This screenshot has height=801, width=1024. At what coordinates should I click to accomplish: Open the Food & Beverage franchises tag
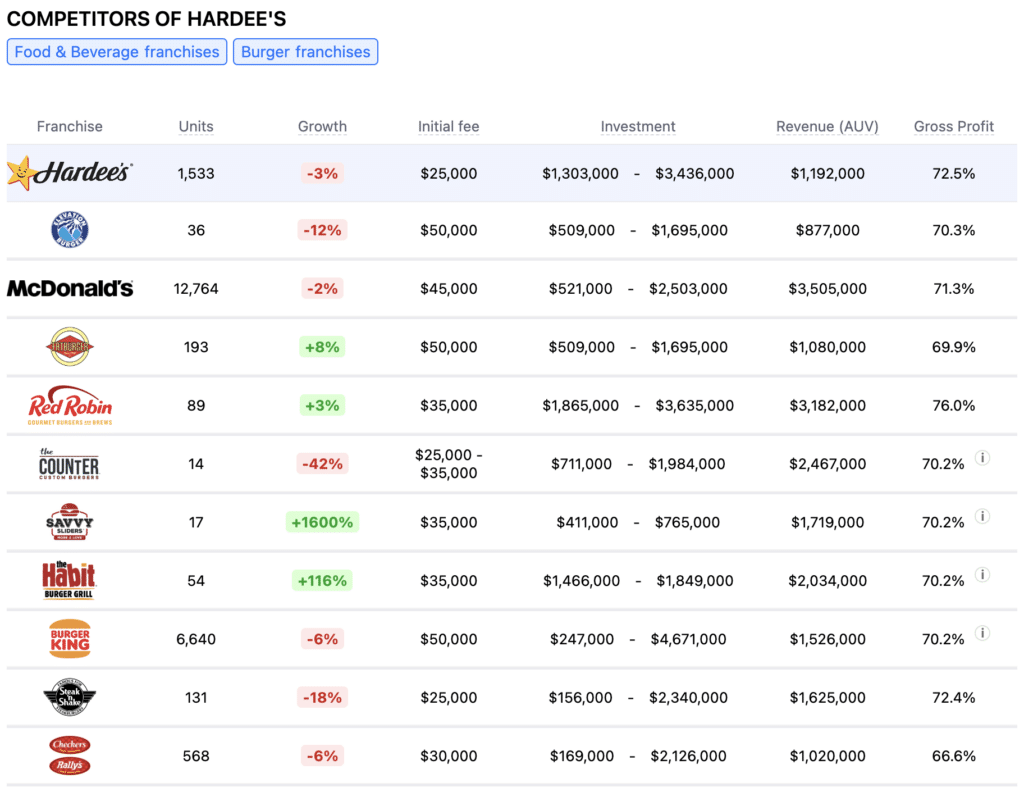(x=117, y=52)
